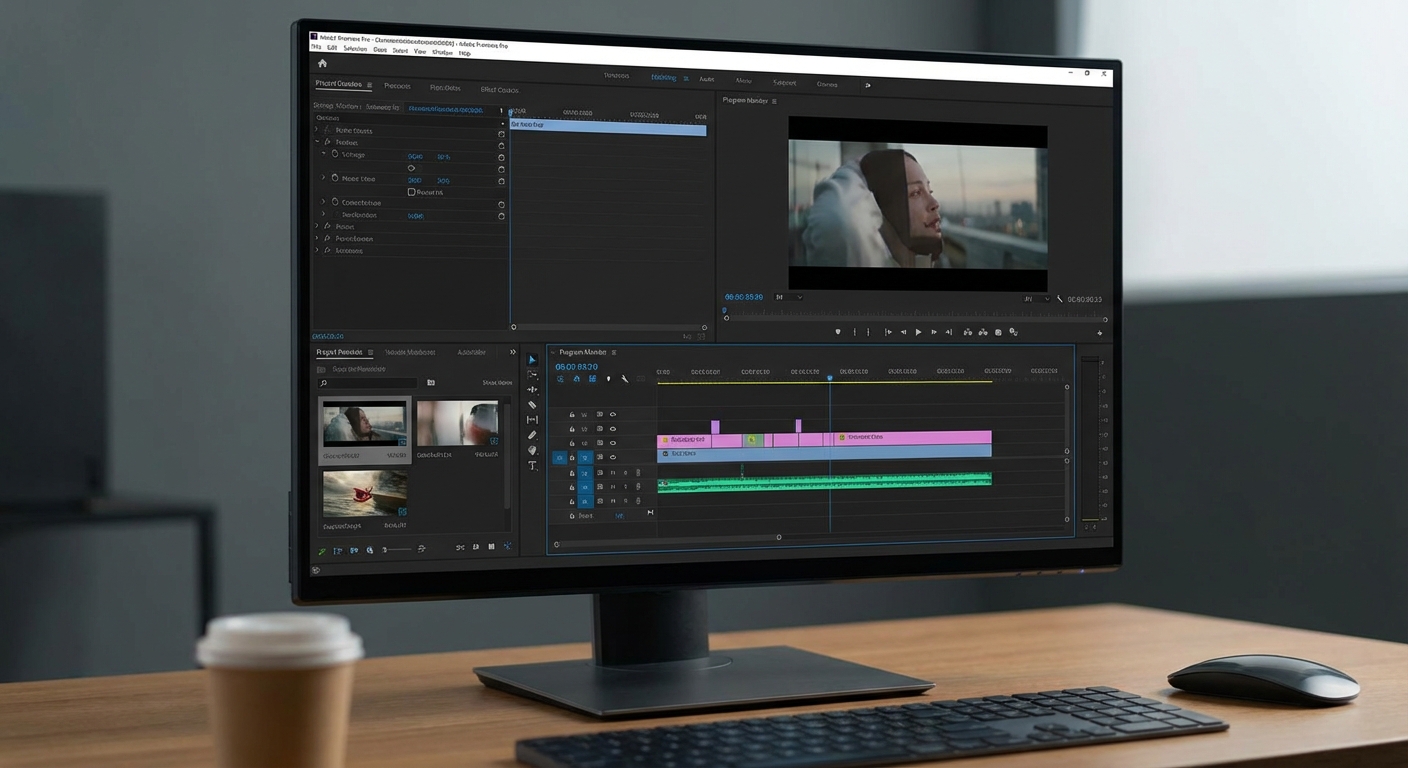Select the Type tool
Image resolution: width=1408 pixels, height=768 pixels.
532,465
